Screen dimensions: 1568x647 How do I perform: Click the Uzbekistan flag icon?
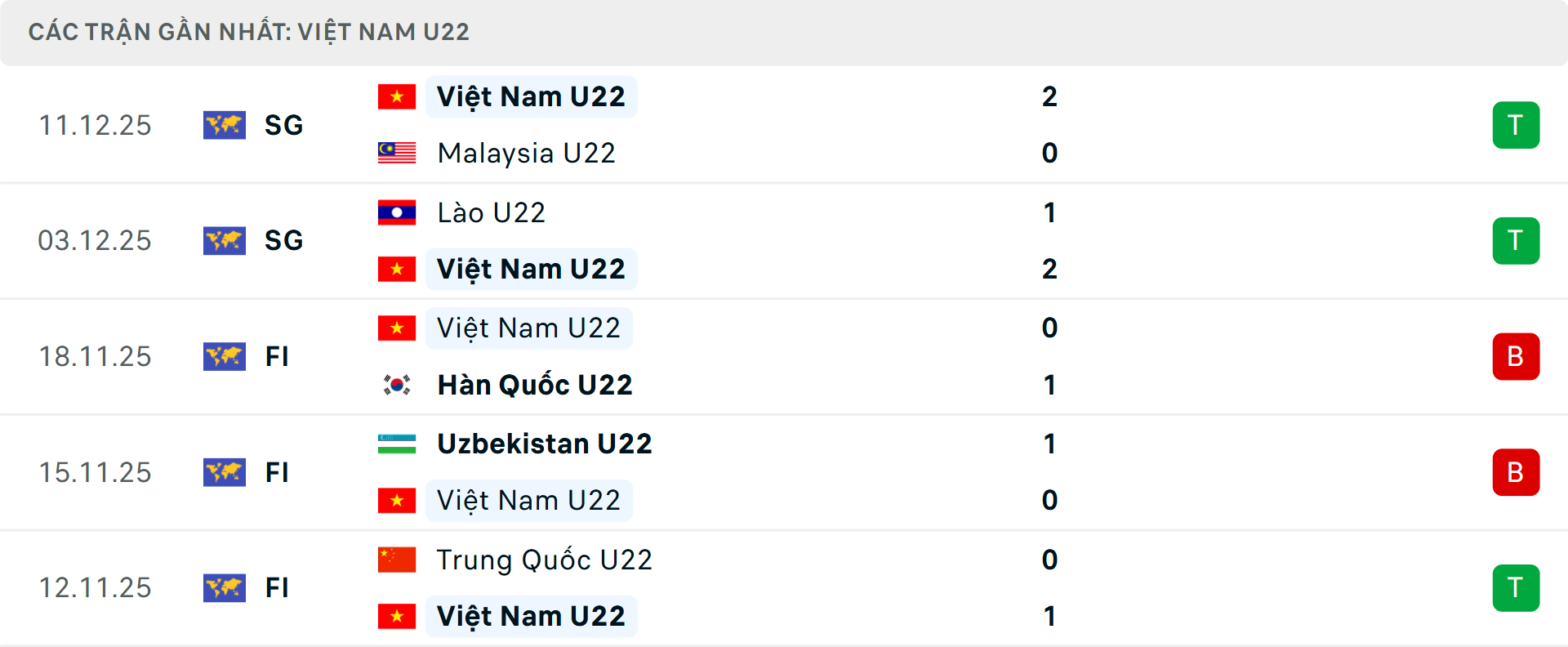click(x=397, y=444)
